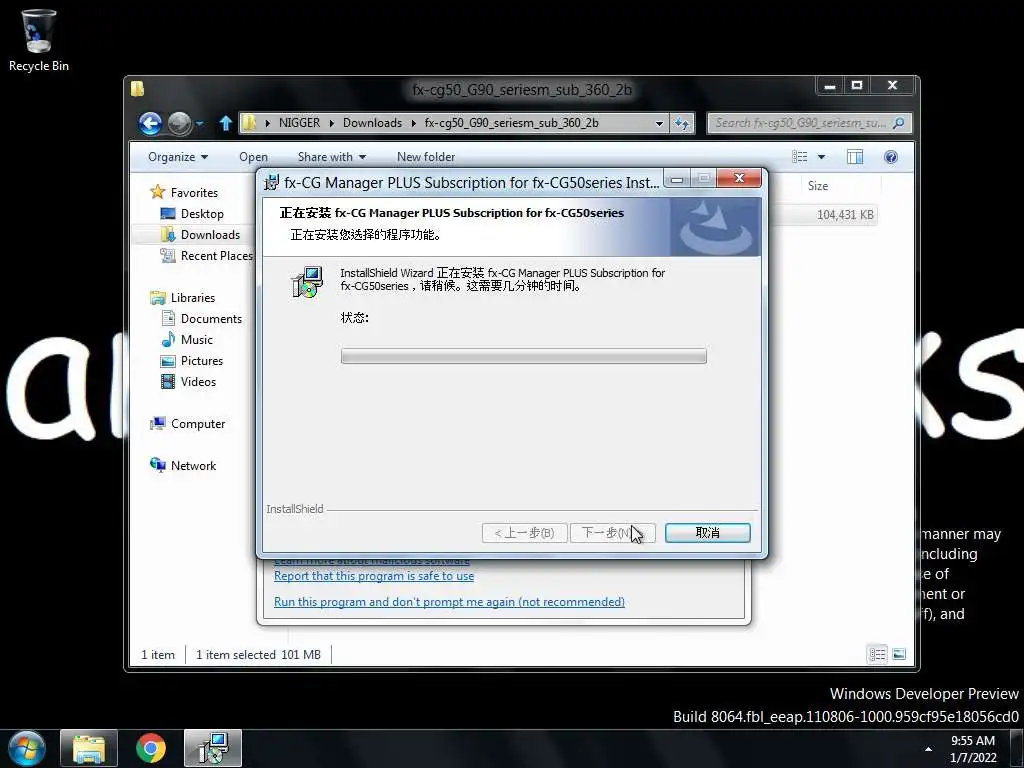Click the fx-cg50_G90_seriesm_sub_360_2b breadcrumb segment
This screenshot has height=768, width=1024.
[511, 123]
